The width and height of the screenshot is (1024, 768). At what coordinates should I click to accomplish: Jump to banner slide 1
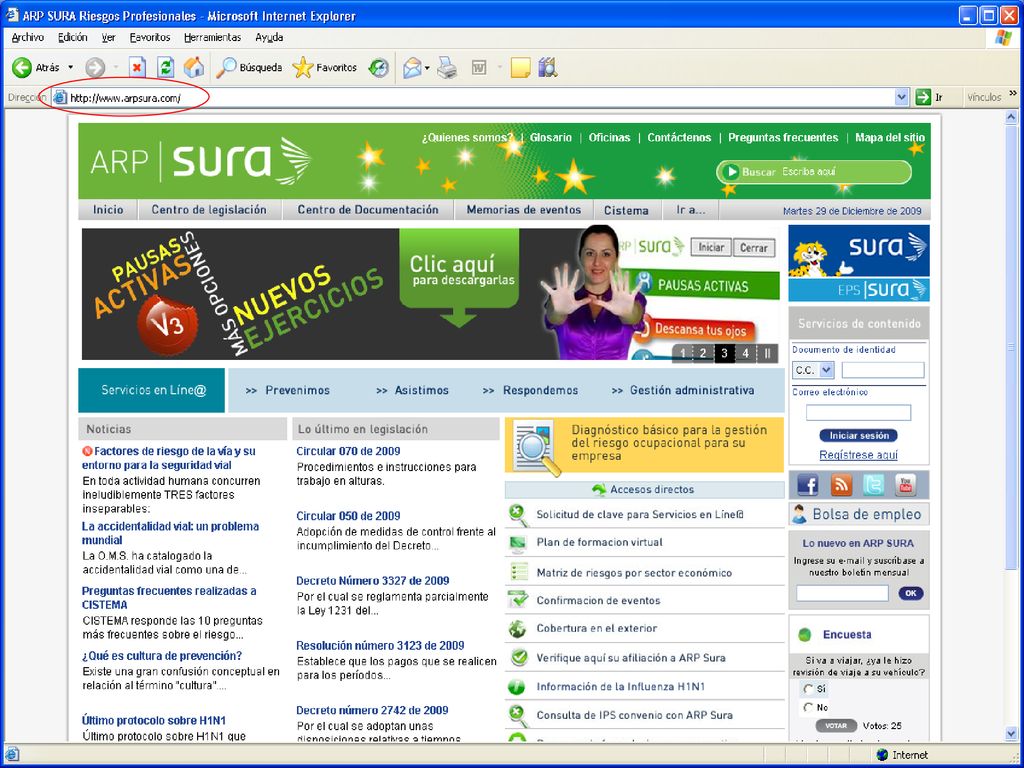click(682, 353)
